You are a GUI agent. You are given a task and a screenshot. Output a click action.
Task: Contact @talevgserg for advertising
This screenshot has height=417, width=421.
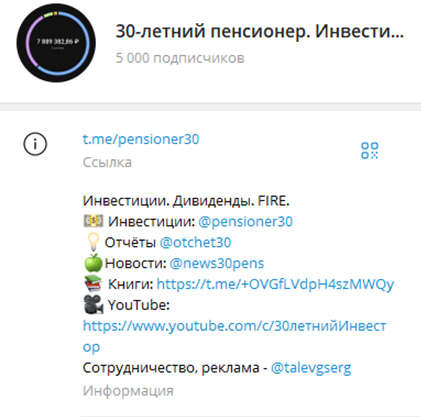click(x=311, y=368)
